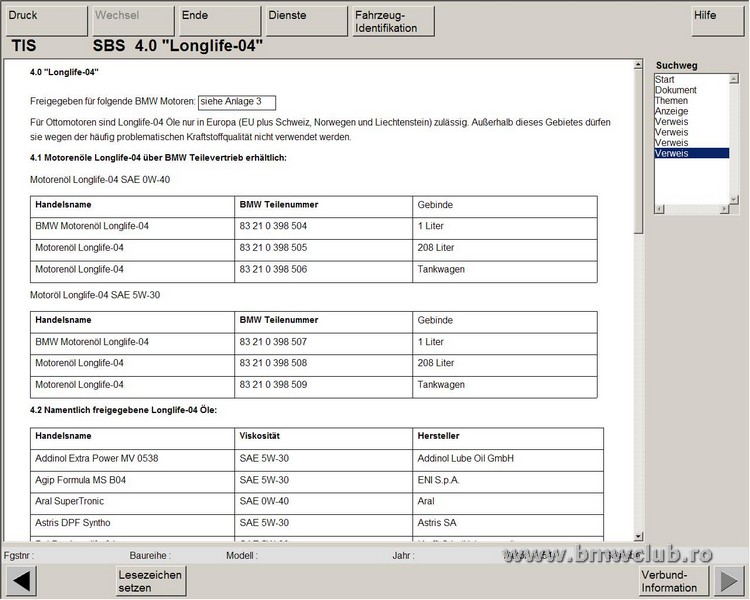Click heading '4.2 Namentlich freigegebene Longlife-04 Öle:'

pyautogui.click(x=123, y=410)
